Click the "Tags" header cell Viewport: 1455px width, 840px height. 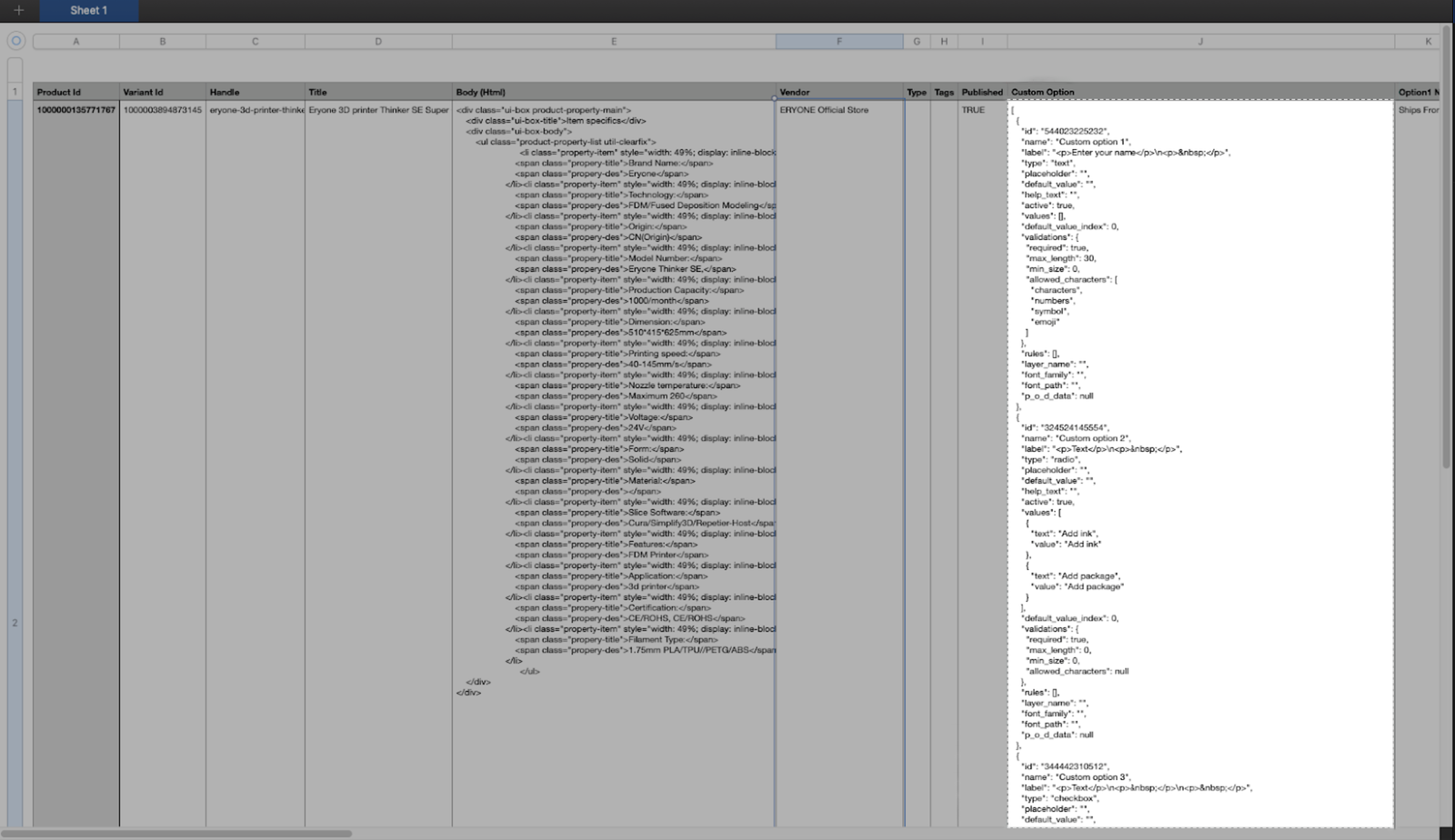(x=944, y=92)
